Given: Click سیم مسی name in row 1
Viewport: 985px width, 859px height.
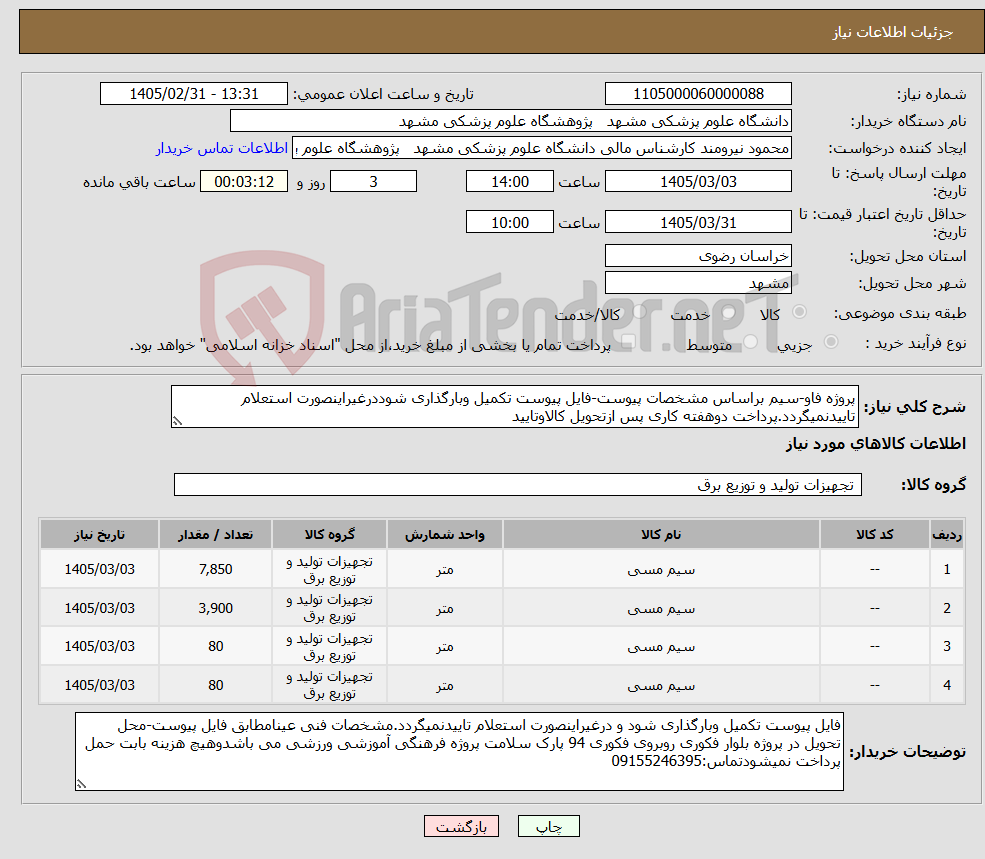Looking at the screenshot, I should coord(661,569).
